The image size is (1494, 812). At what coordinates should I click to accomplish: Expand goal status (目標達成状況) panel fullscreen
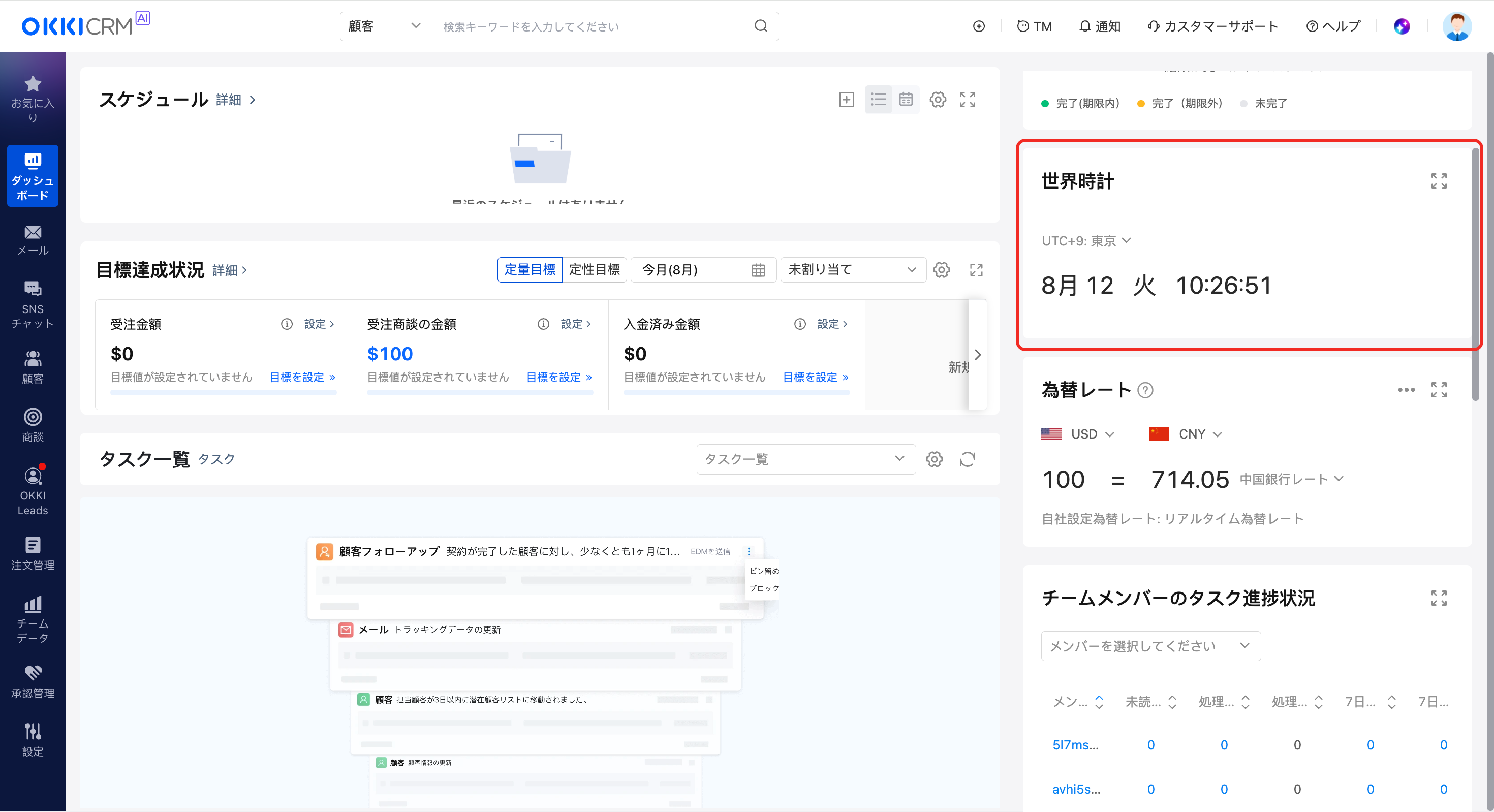point(976,270)
